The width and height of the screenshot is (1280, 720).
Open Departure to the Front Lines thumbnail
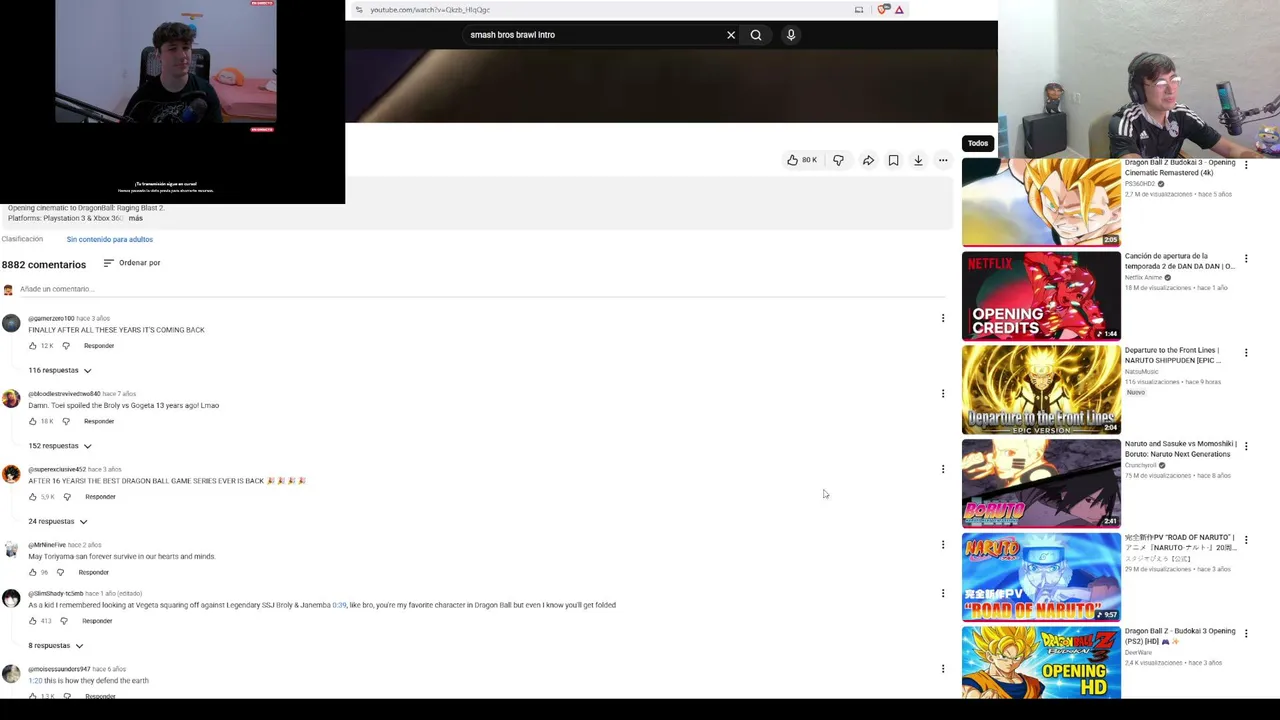(1041, 390)
